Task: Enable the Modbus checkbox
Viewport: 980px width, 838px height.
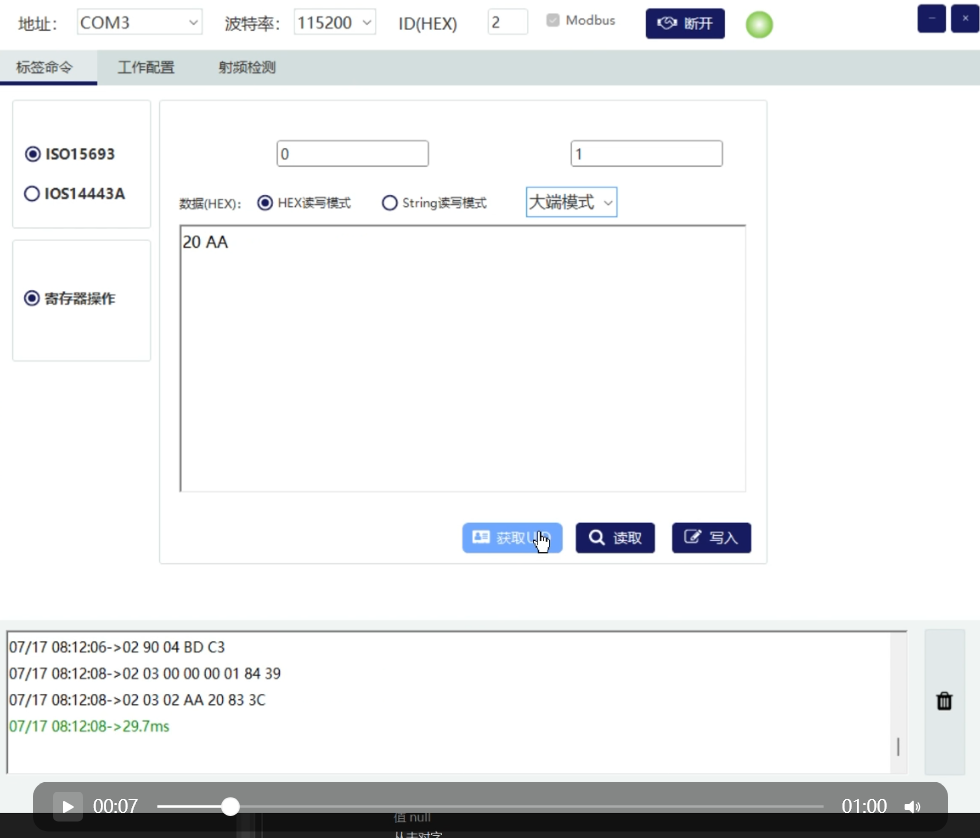Action: pos(551,19)
